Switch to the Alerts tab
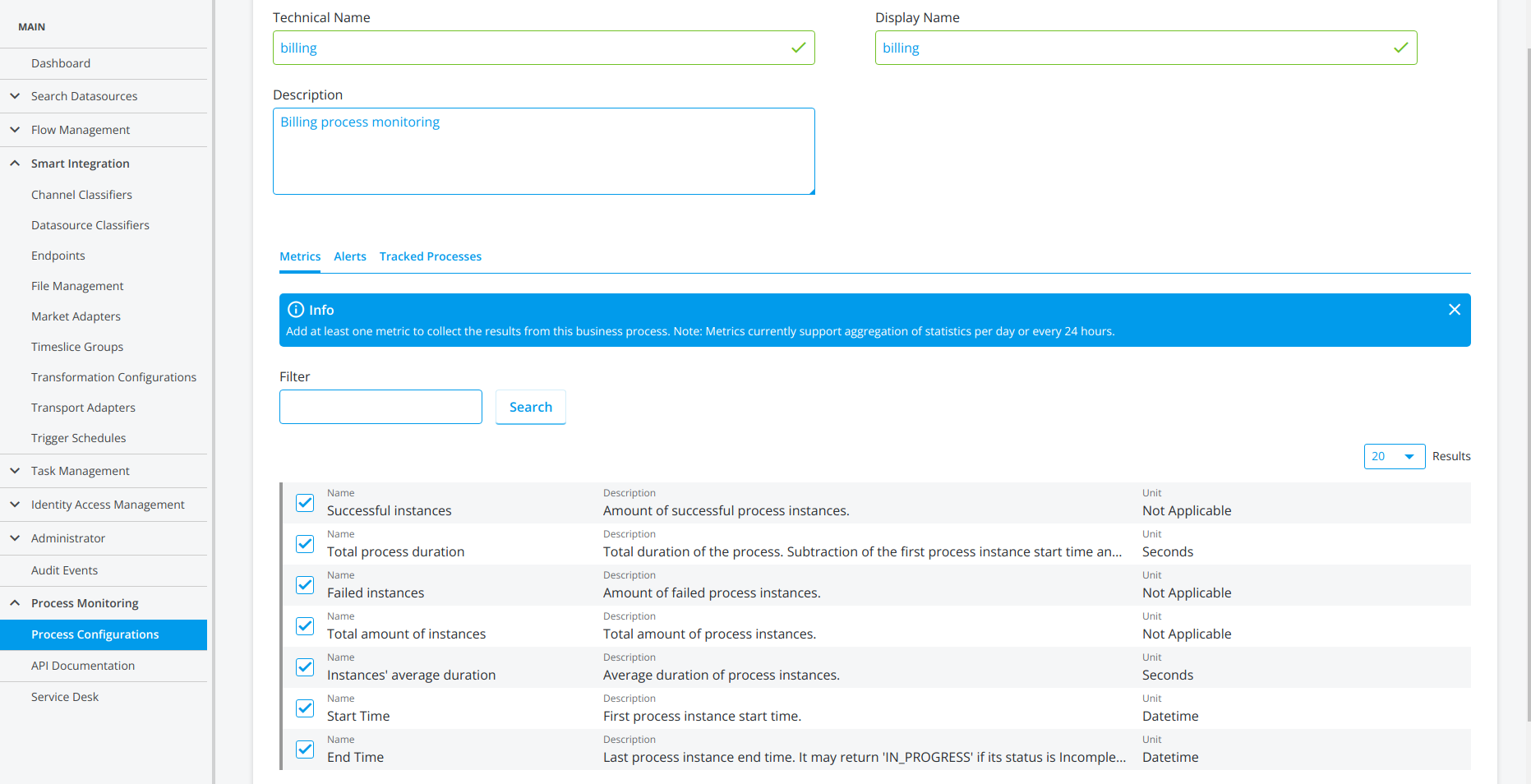This screenshot has height=784, width=1531. pos(350,256)
